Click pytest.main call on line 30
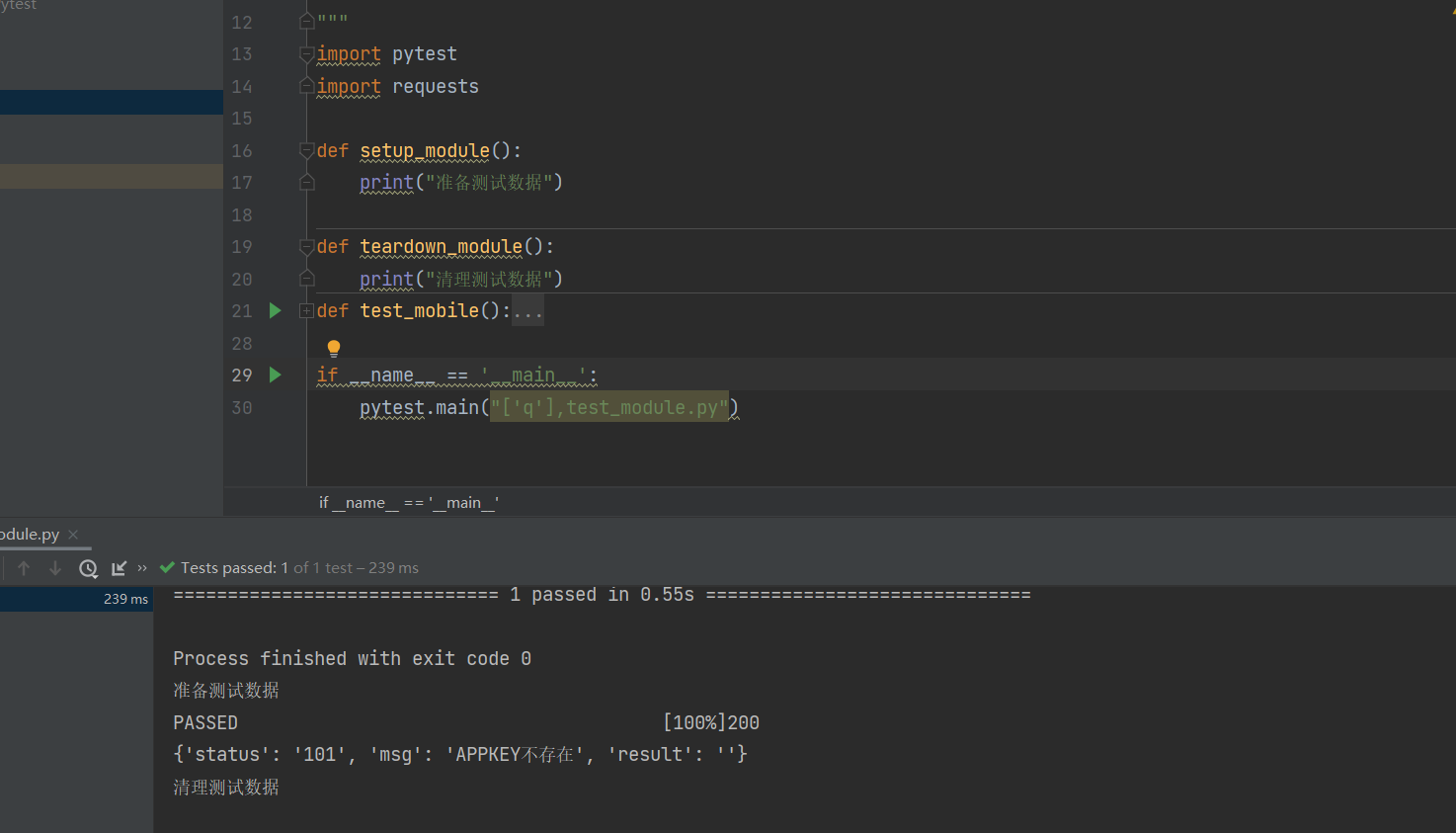Viewport: 1456px width, 833px height. [x=419, y=407]
